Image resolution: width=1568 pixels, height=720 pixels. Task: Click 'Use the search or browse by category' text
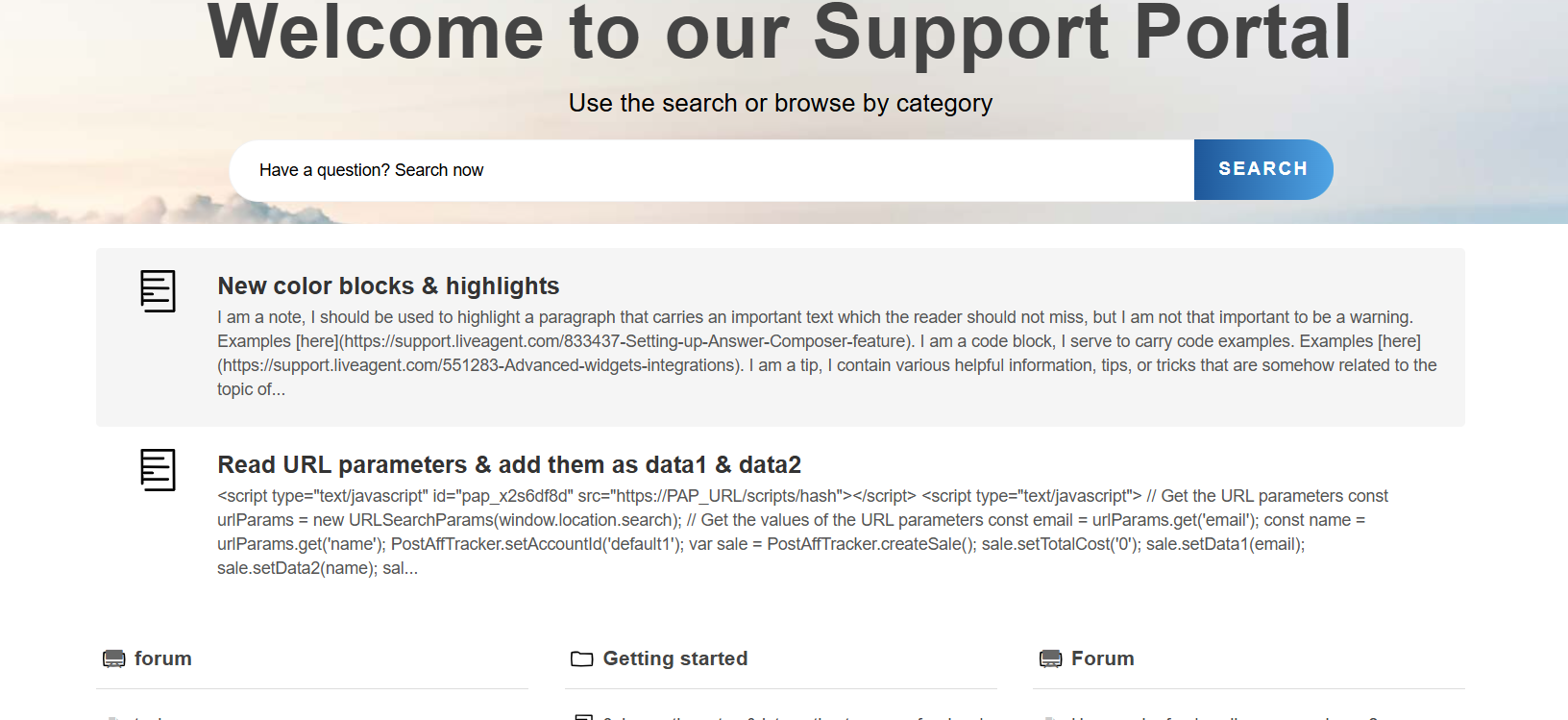click(780, 103)
